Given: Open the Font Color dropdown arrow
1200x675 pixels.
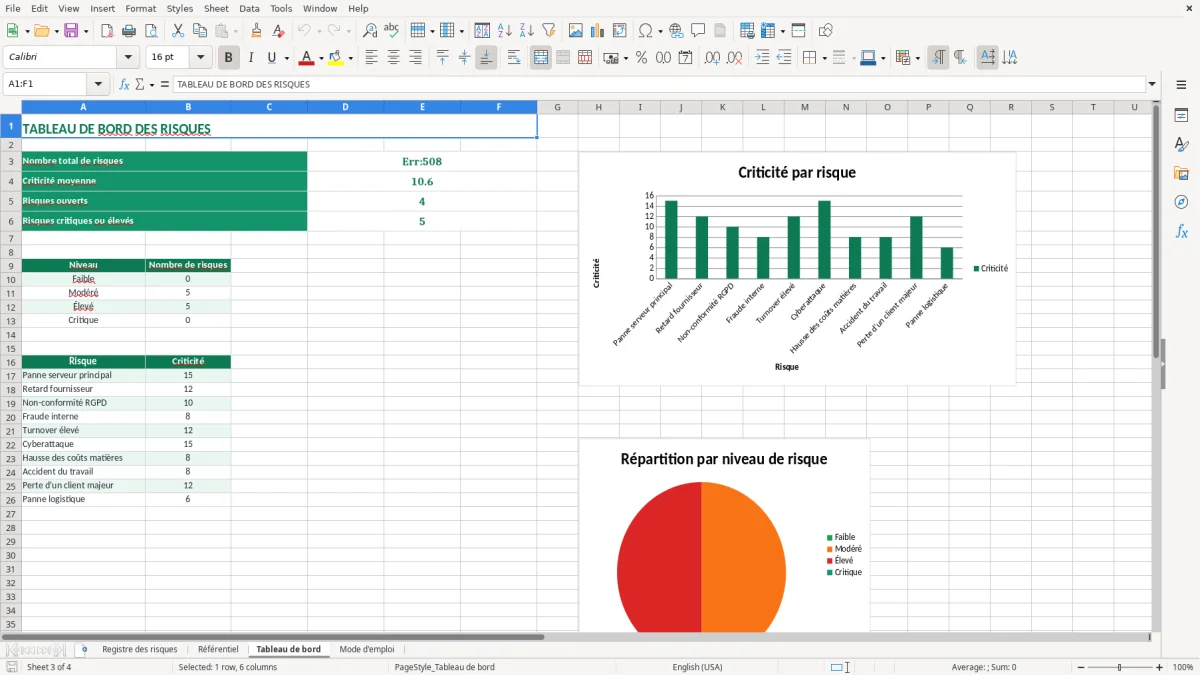Looking at the screenshot, I should click(320, 58).
